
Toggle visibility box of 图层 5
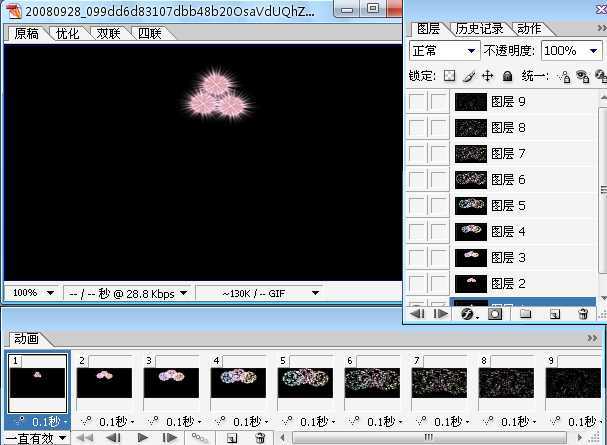click(x=417, y=206)
